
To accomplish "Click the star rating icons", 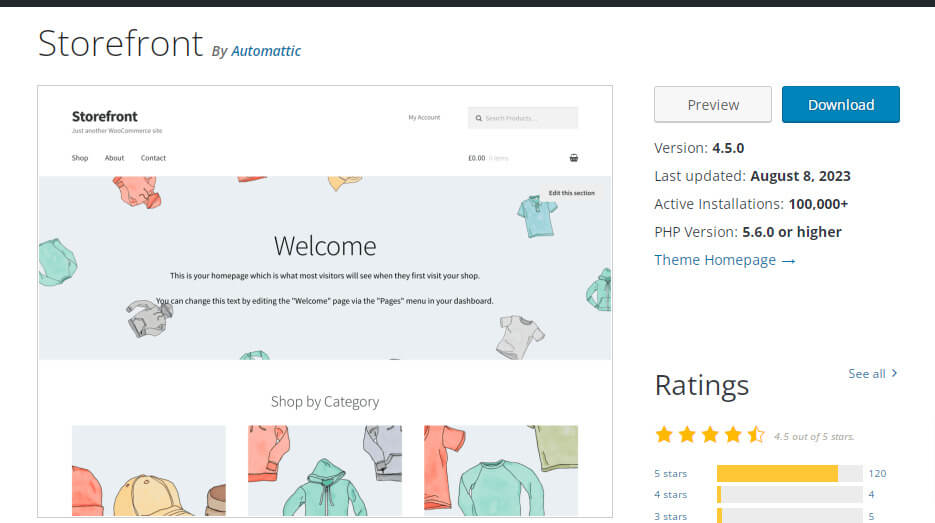I will tap(709, 435).
